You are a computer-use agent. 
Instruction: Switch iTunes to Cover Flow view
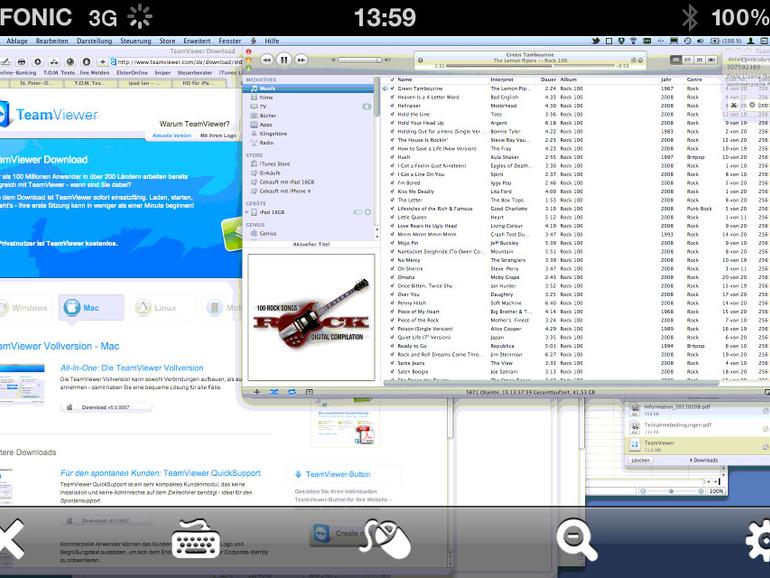pos(712,59)
